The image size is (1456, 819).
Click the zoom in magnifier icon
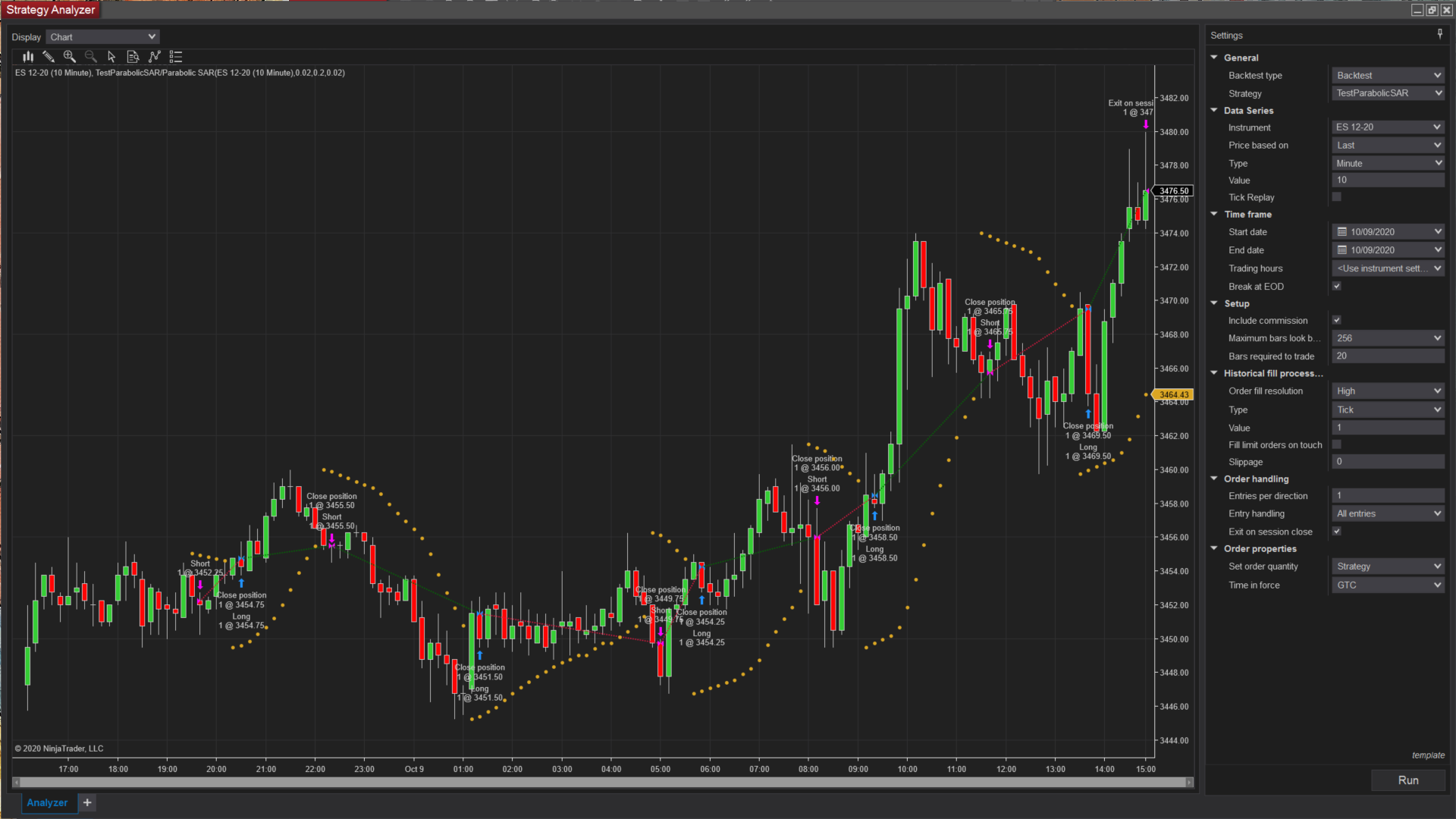pos(70,57)
